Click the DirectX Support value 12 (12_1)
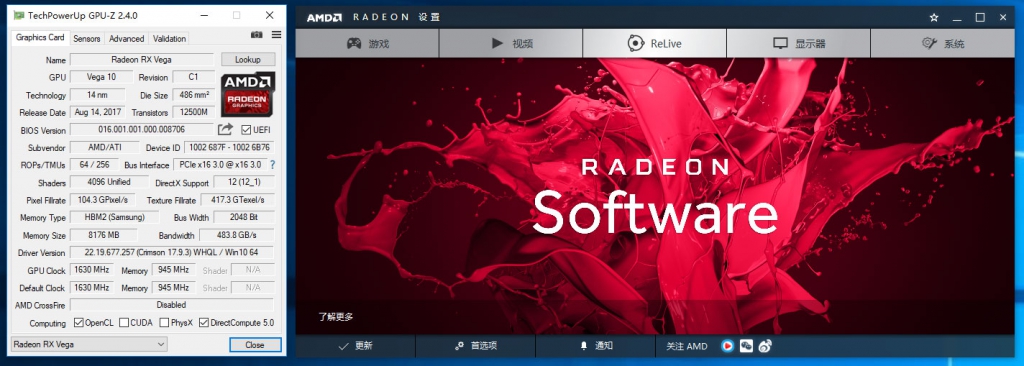 244,182
